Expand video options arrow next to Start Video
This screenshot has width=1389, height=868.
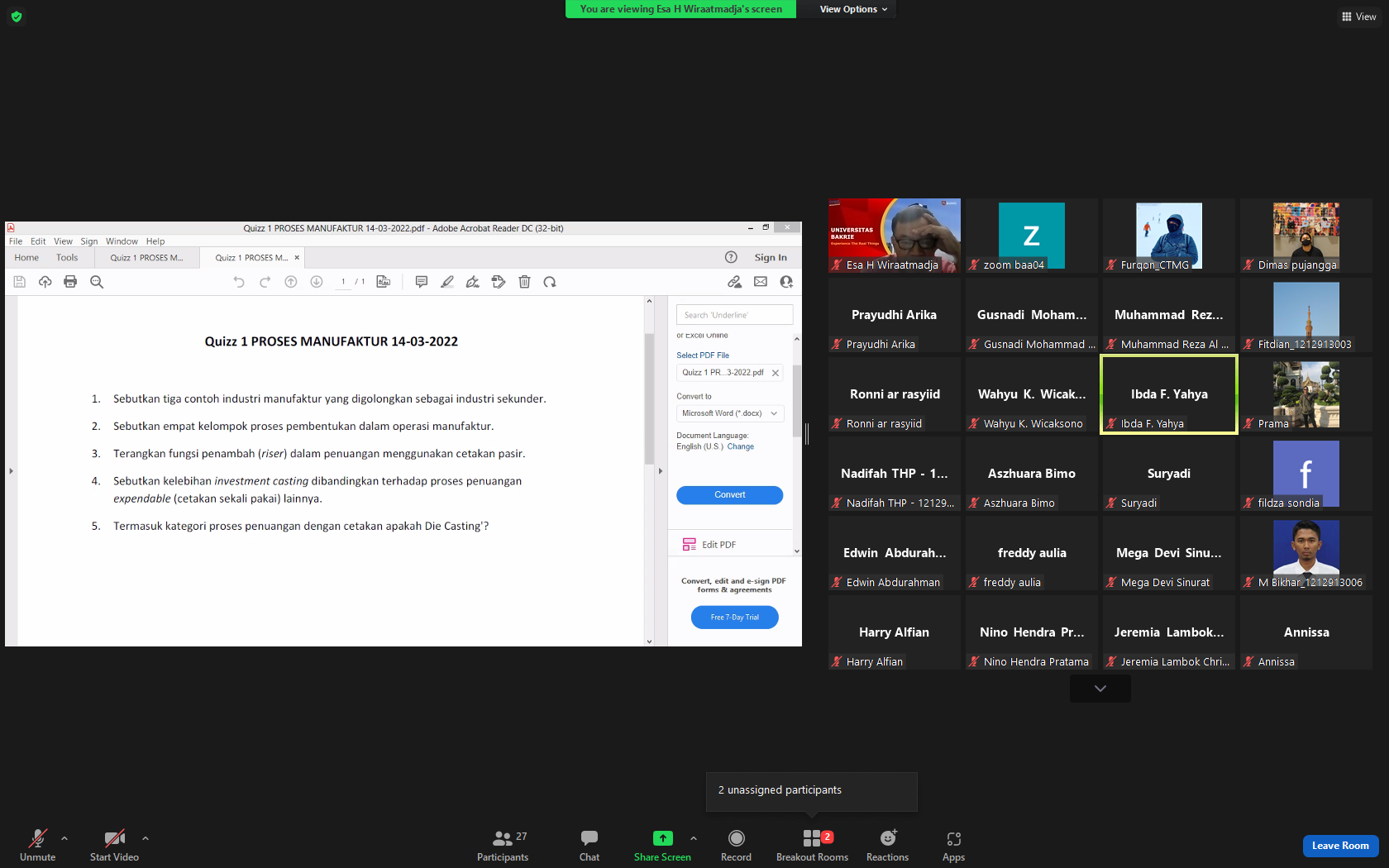(146, 838)
